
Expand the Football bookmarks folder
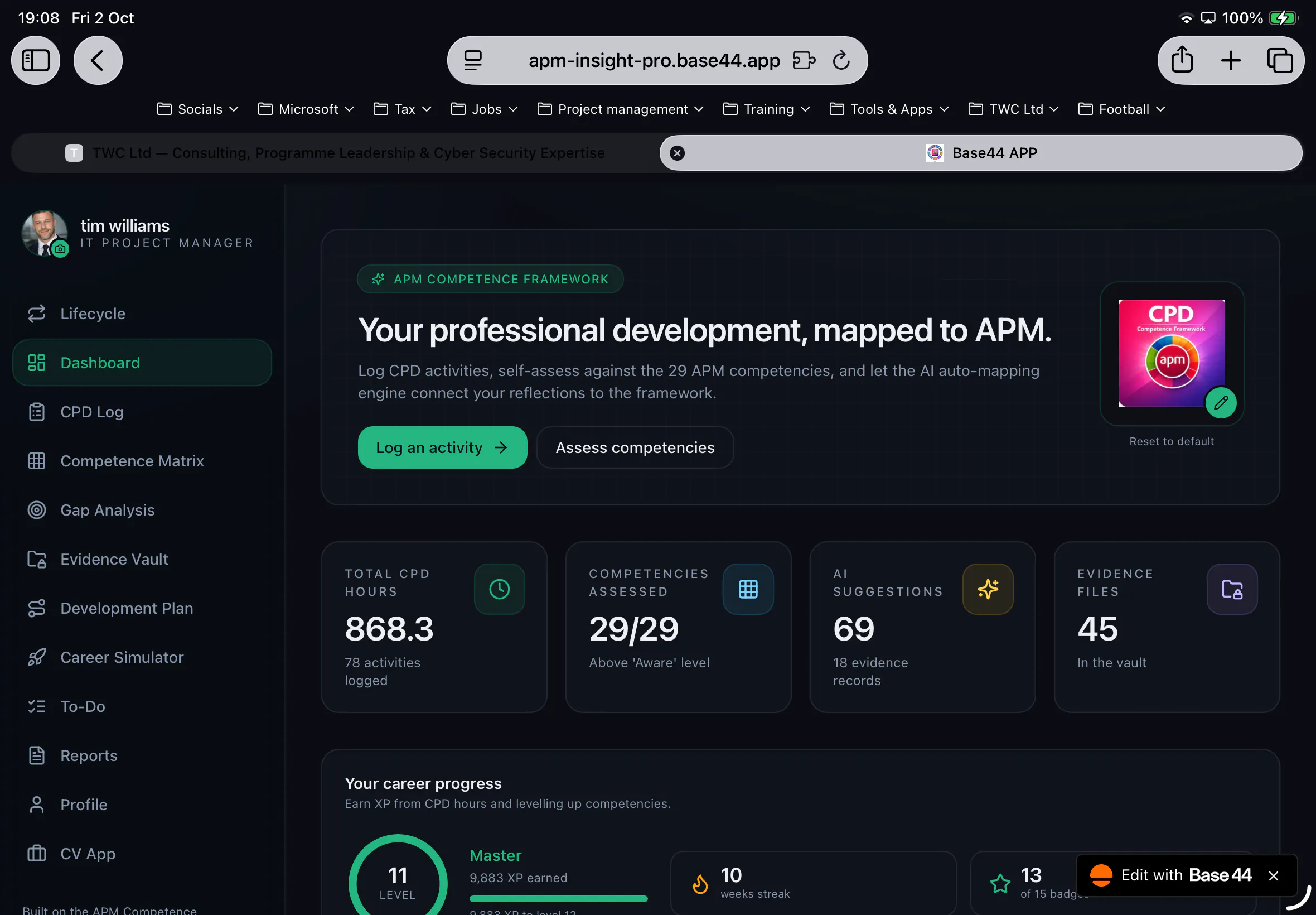1121,109
